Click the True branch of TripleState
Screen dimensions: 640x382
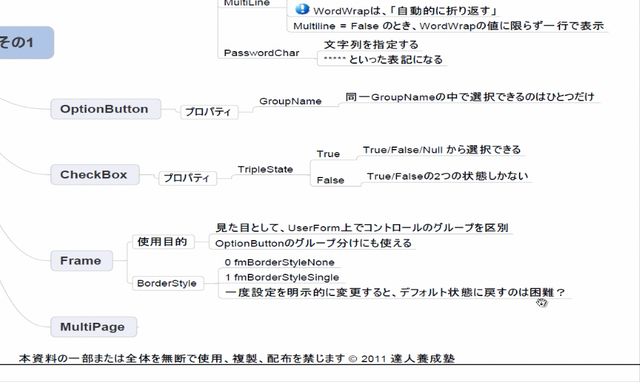328,154
